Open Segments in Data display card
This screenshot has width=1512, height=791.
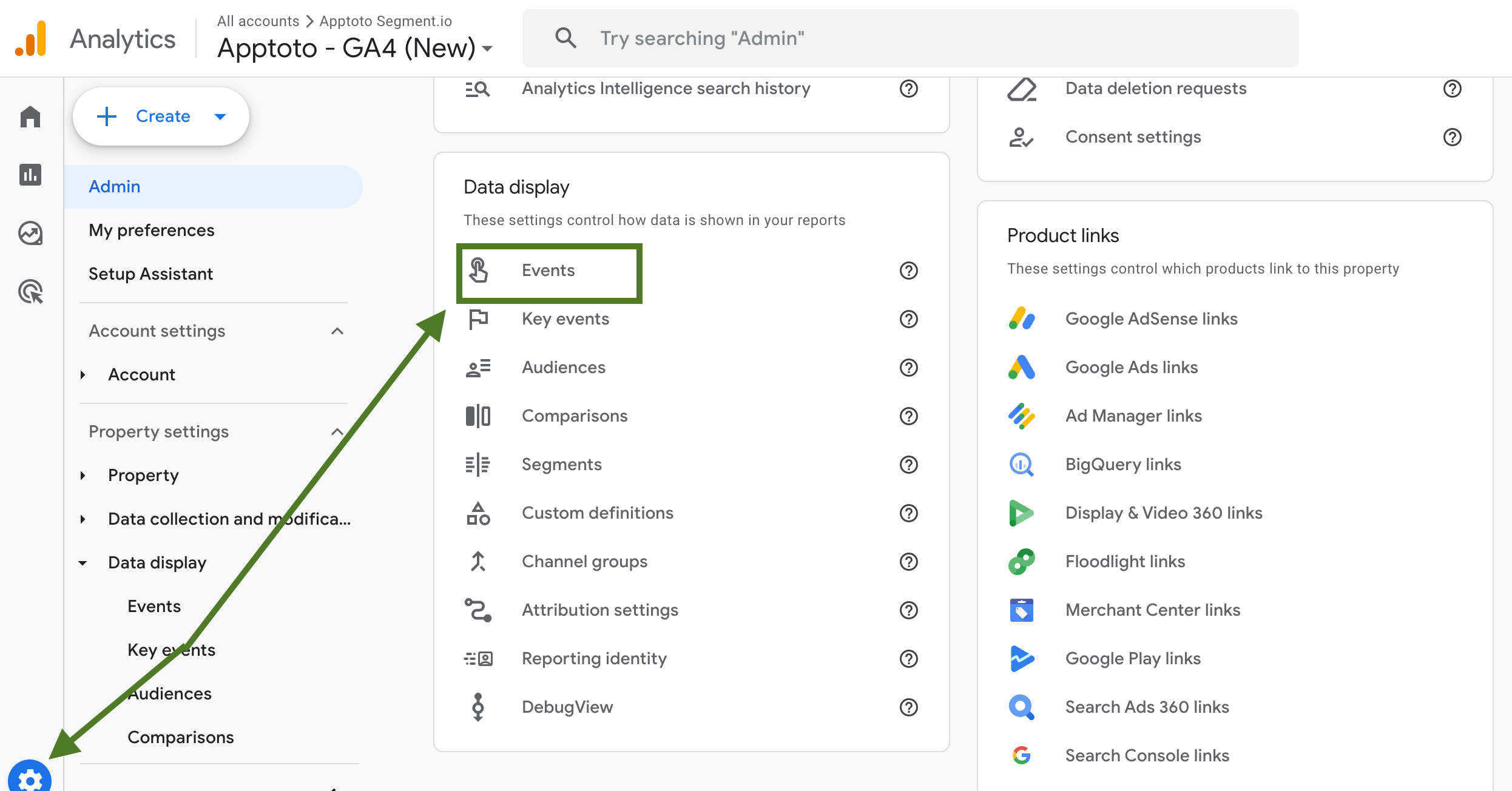tap(562, 465)
